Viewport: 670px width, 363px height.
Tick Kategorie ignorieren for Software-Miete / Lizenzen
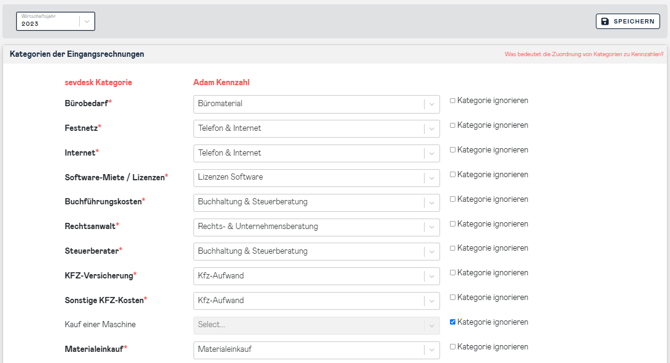453,175
